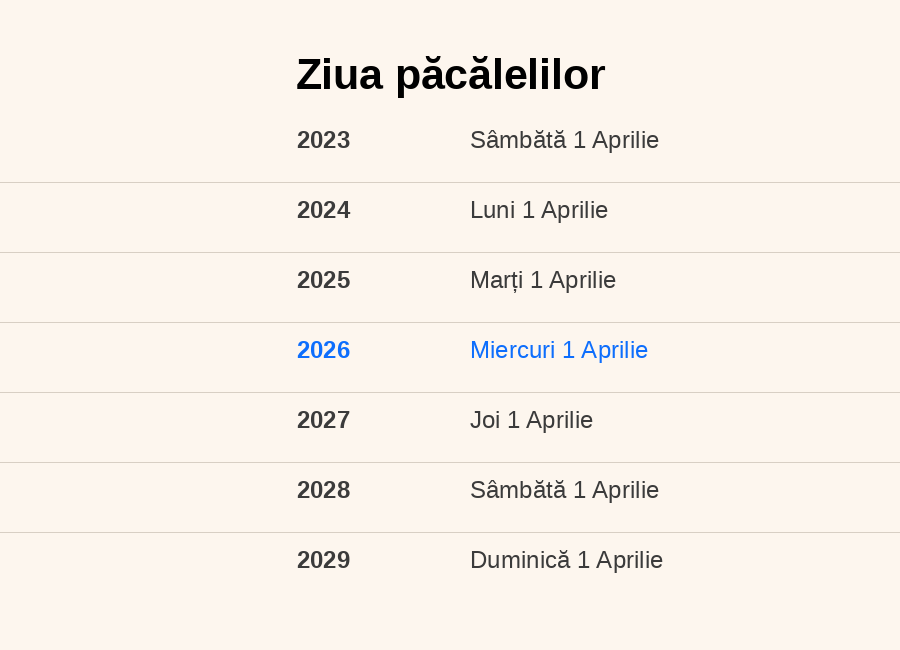Select the 2025 year cell
The height and width of the screenshot is (650, 900).
pyautogui.click(x=323, y=280)
